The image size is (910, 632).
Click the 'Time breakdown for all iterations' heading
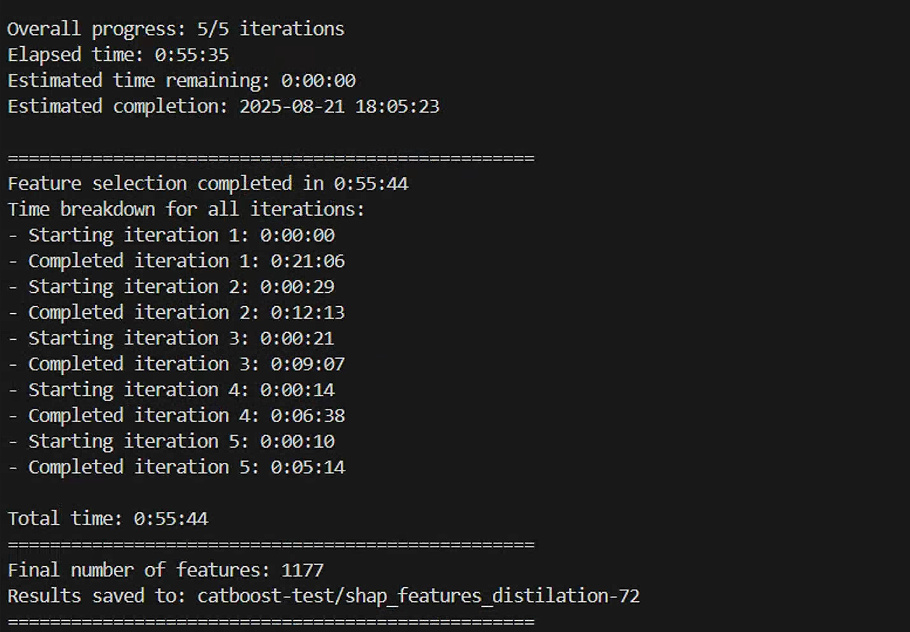pos(186,210)
